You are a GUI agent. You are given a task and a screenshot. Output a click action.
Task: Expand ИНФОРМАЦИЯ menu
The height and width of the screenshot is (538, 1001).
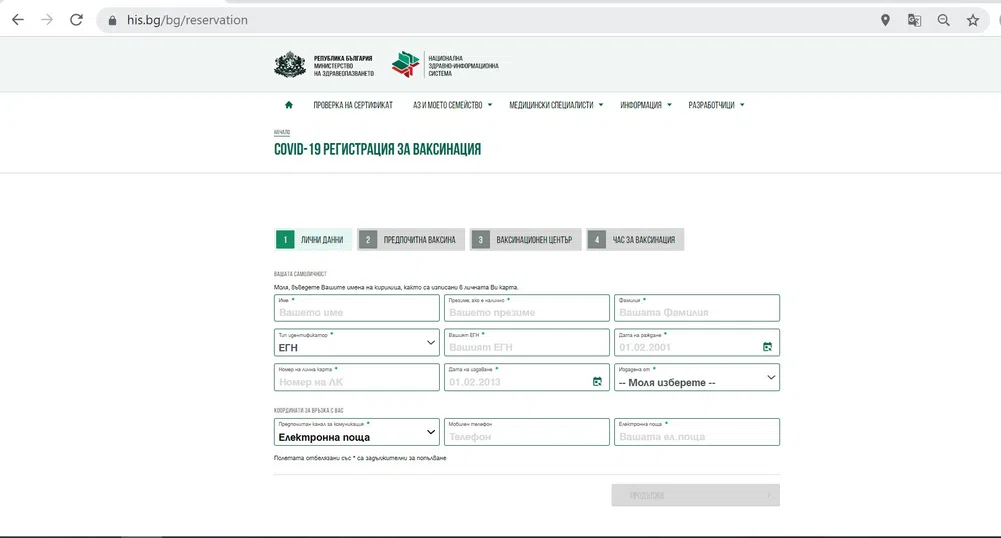coord(645,105)
